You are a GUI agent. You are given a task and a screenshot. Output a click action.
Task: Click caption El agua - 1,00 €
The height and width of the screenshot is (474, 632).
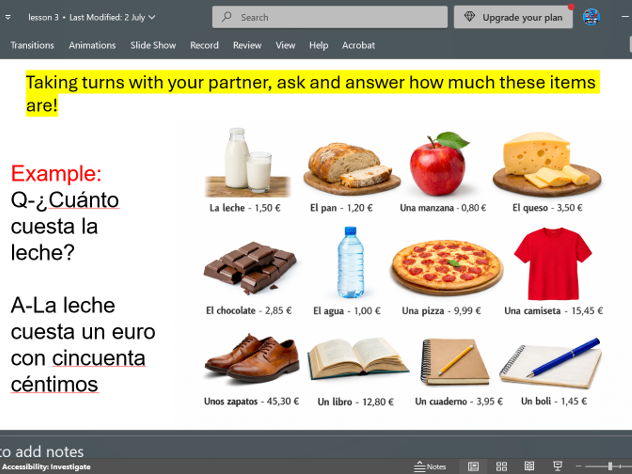[347, 311]
